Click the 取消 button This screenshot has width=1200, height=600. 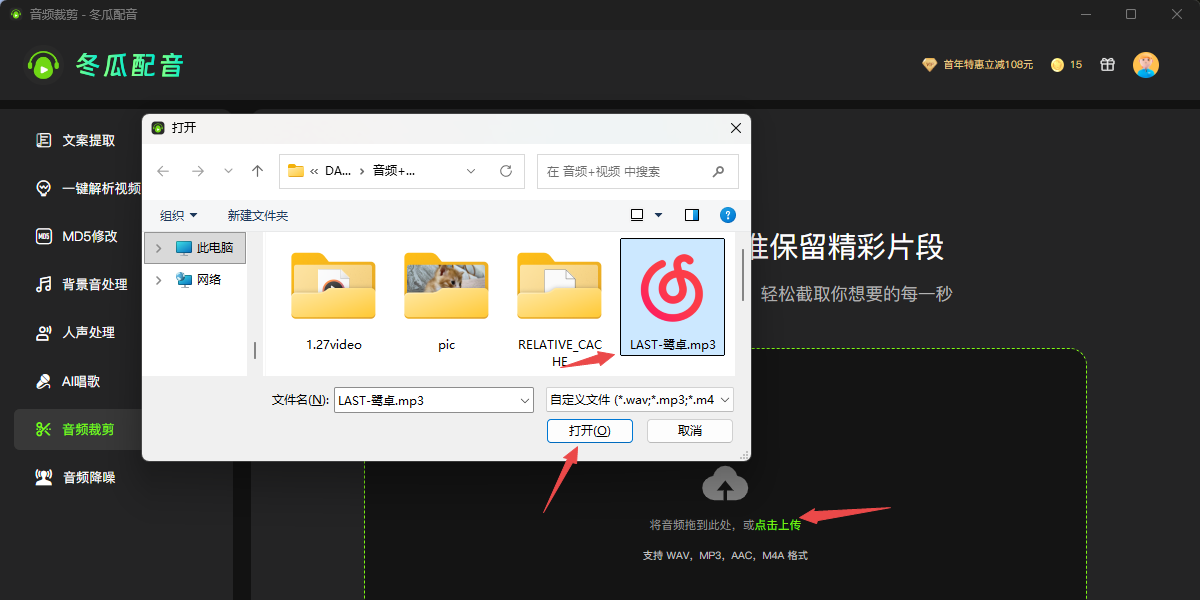(x=690, y=431)
